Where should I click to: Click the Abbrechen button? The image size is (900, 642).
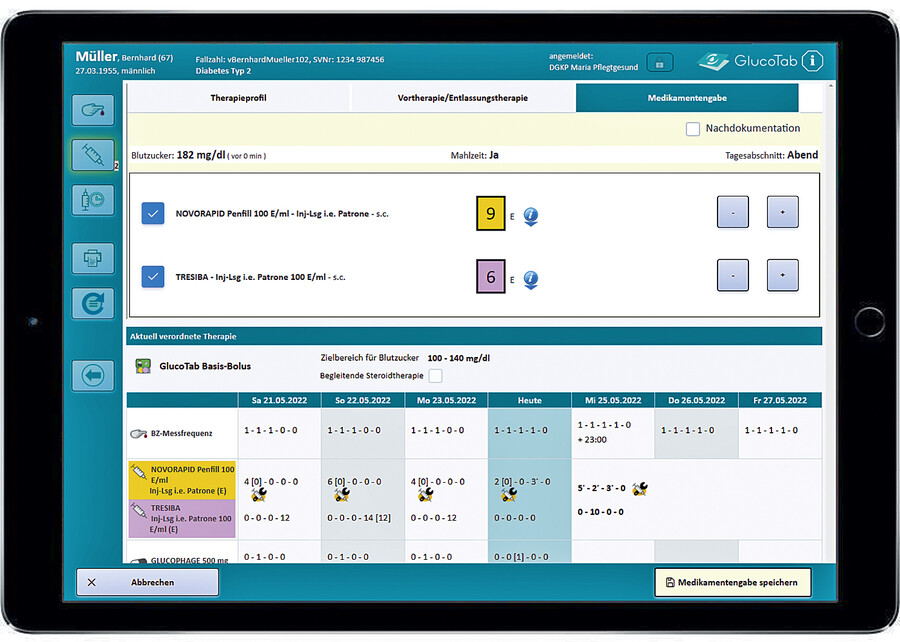point(147,582)
